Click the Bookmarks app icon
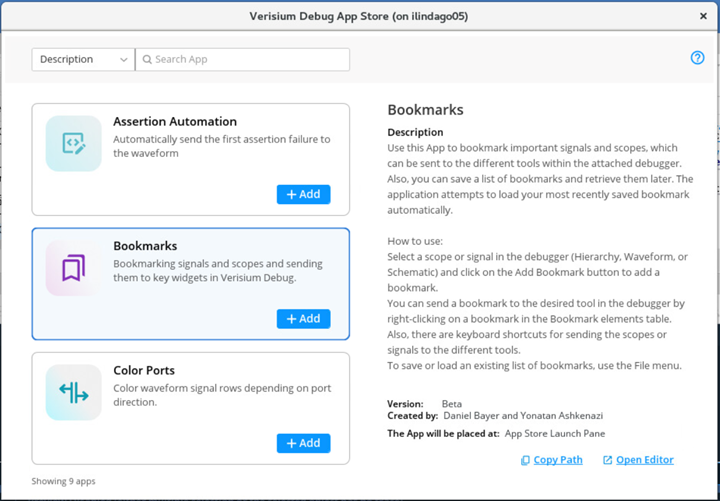 [x=73, y=268]
